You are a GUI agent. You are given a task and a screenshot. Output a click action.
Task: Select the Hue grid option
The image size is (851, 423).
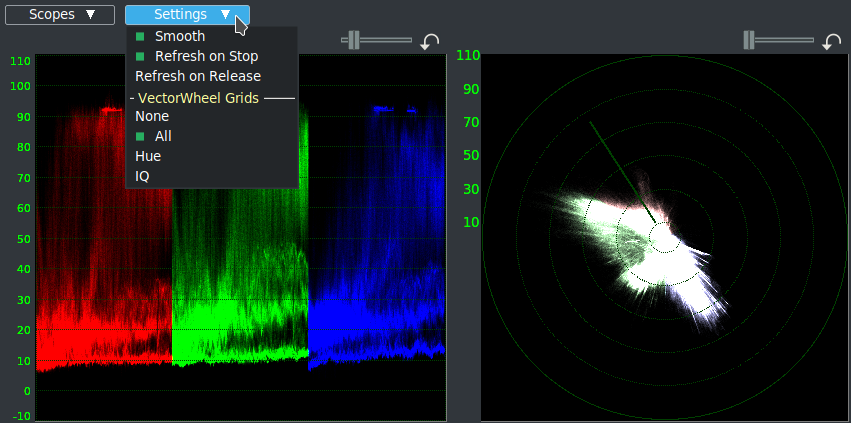pos(148,156)
